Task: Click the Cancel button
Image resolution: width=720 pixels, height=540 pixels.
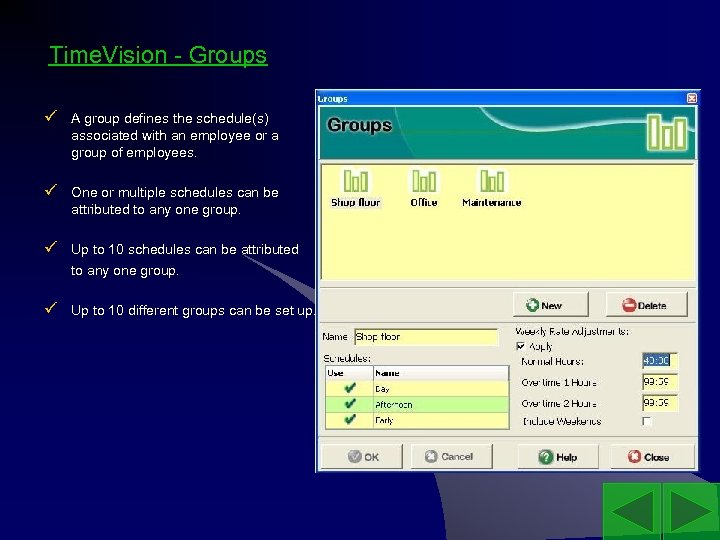Action: click(x=451, y=456)
